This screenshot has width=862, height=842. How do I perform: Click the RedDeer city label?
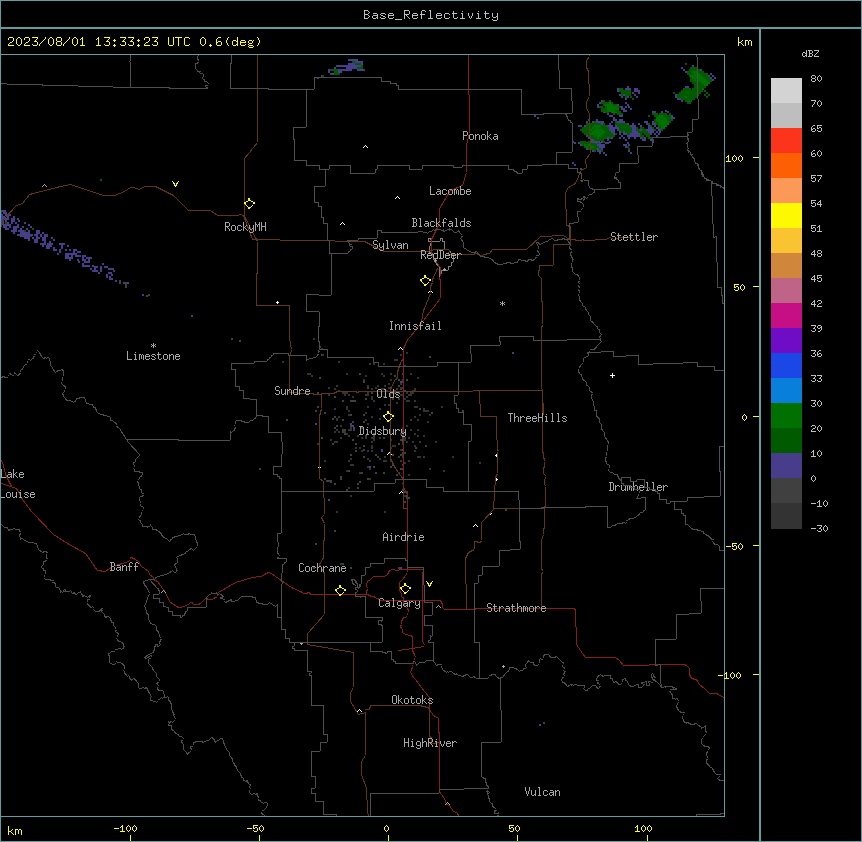click(440, 255)
